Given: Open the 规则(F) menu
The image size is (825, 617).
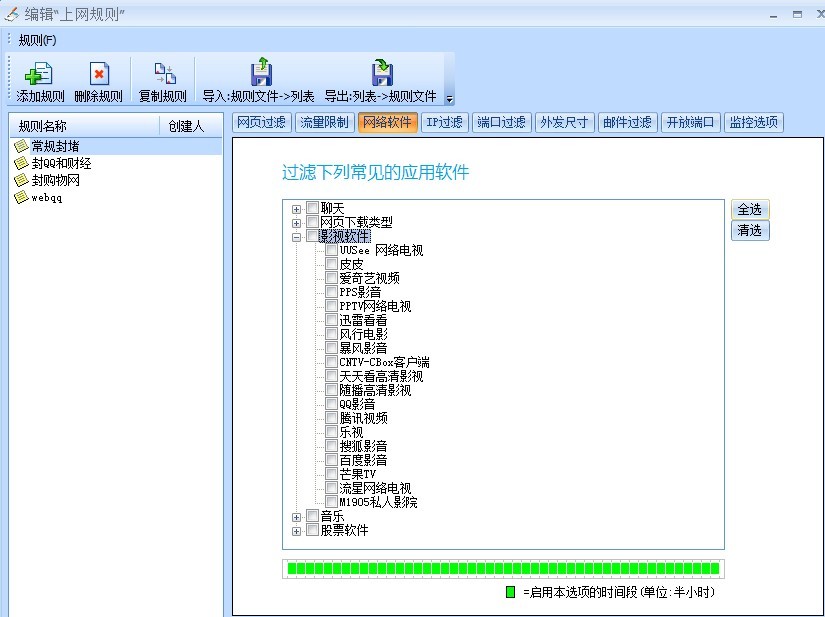Looking at the screenshot, I should 37,40.
